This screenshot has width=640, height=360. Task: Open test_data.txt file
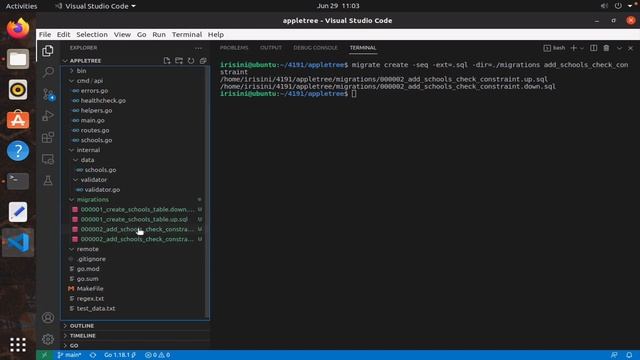(x=96, y=309)
